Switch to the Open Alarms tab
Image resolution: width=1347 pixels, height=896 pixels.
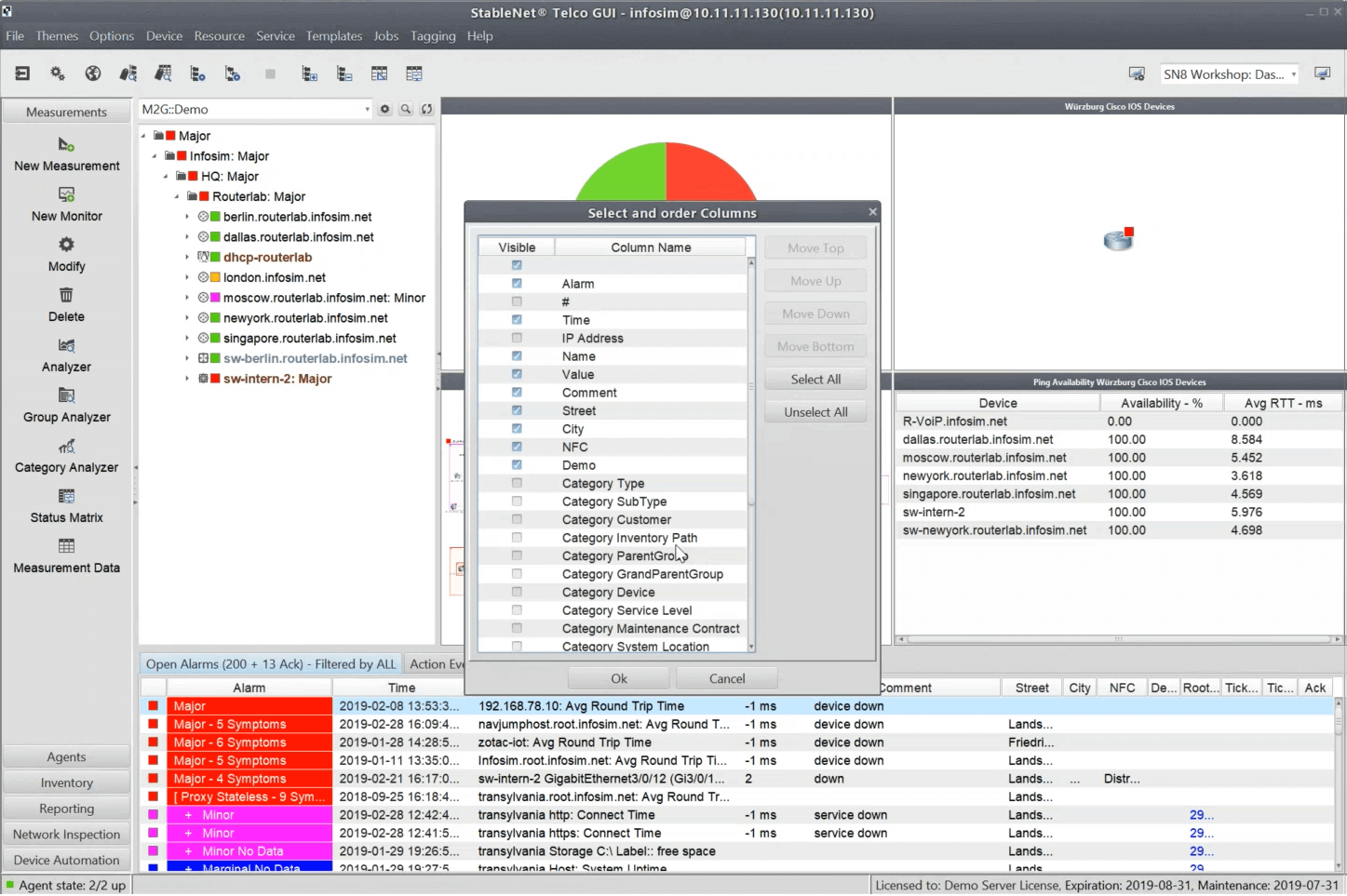(270, 664)
